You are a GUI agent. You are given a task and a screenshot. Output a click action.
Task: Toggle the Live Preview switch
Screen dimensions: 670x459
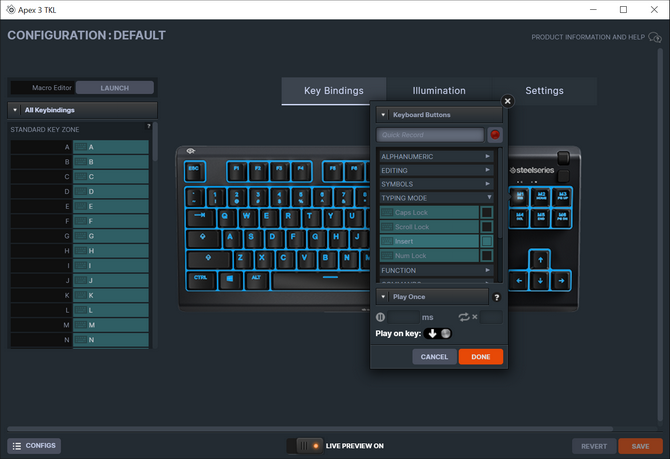[305, 446]
